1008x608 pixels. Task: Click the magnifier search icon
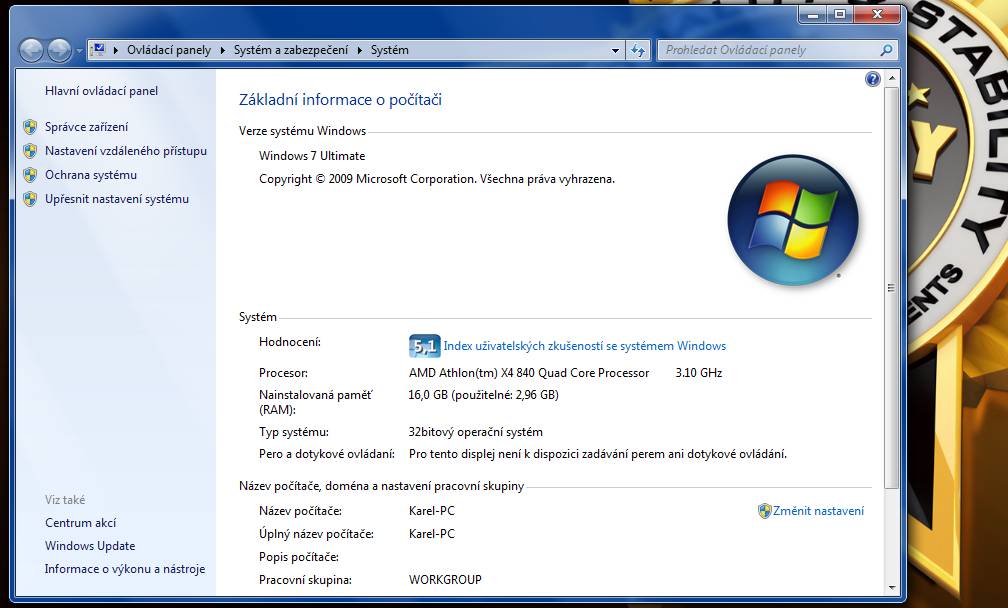(887, 49)
